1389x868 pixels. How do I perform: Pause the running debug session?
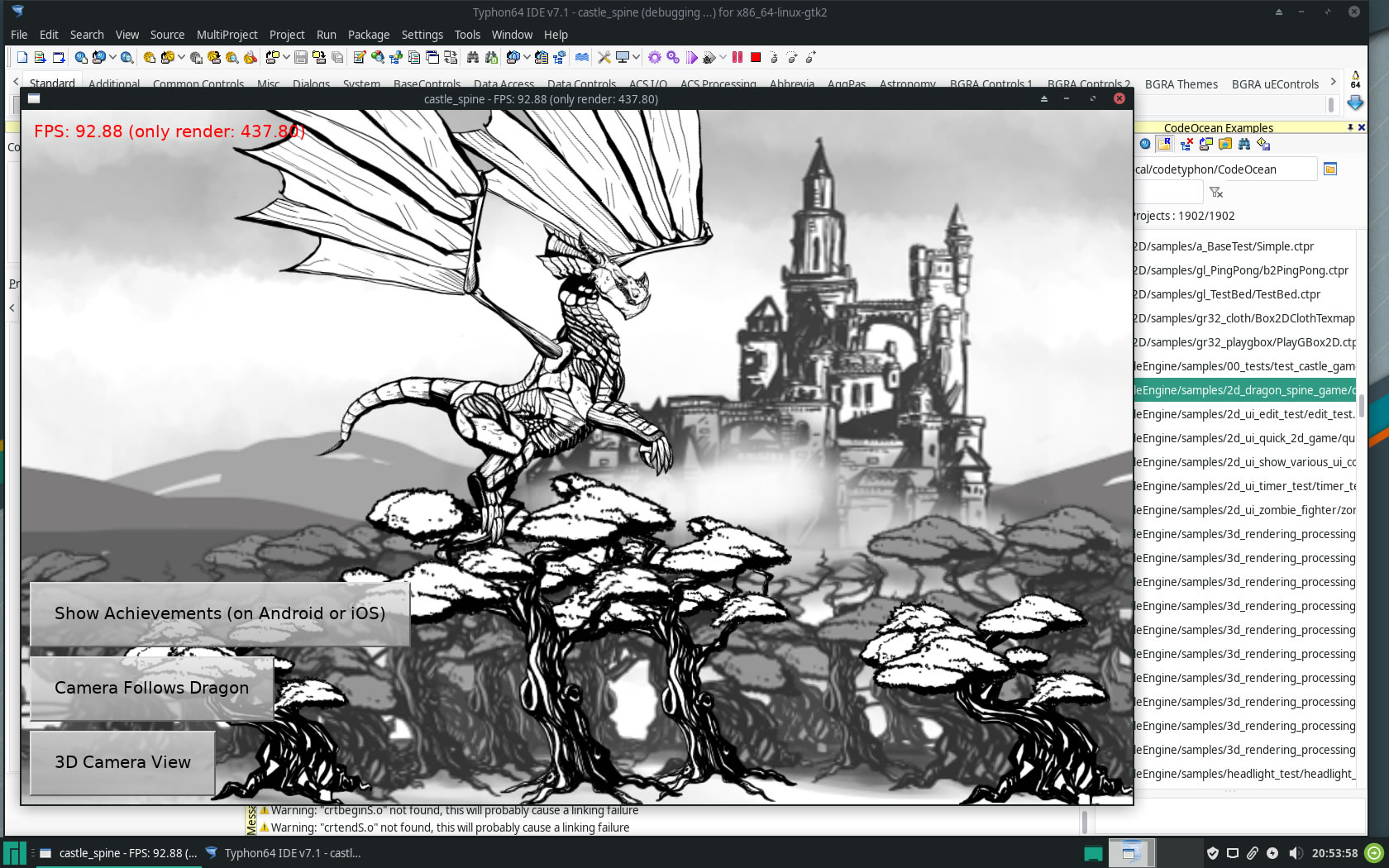[x=737, y=57]
